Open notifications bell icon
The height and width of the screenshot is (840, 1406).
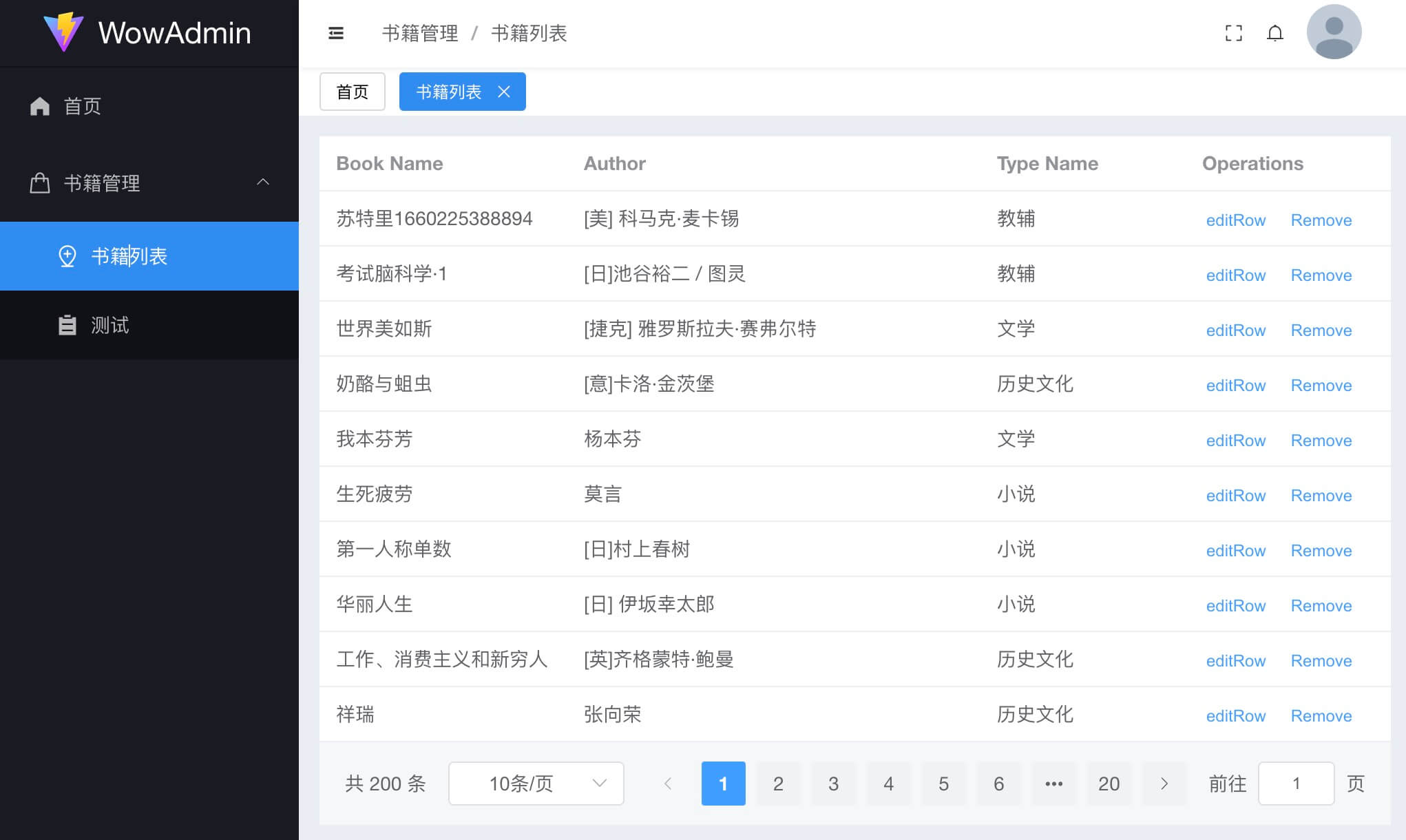point(1275,33)
